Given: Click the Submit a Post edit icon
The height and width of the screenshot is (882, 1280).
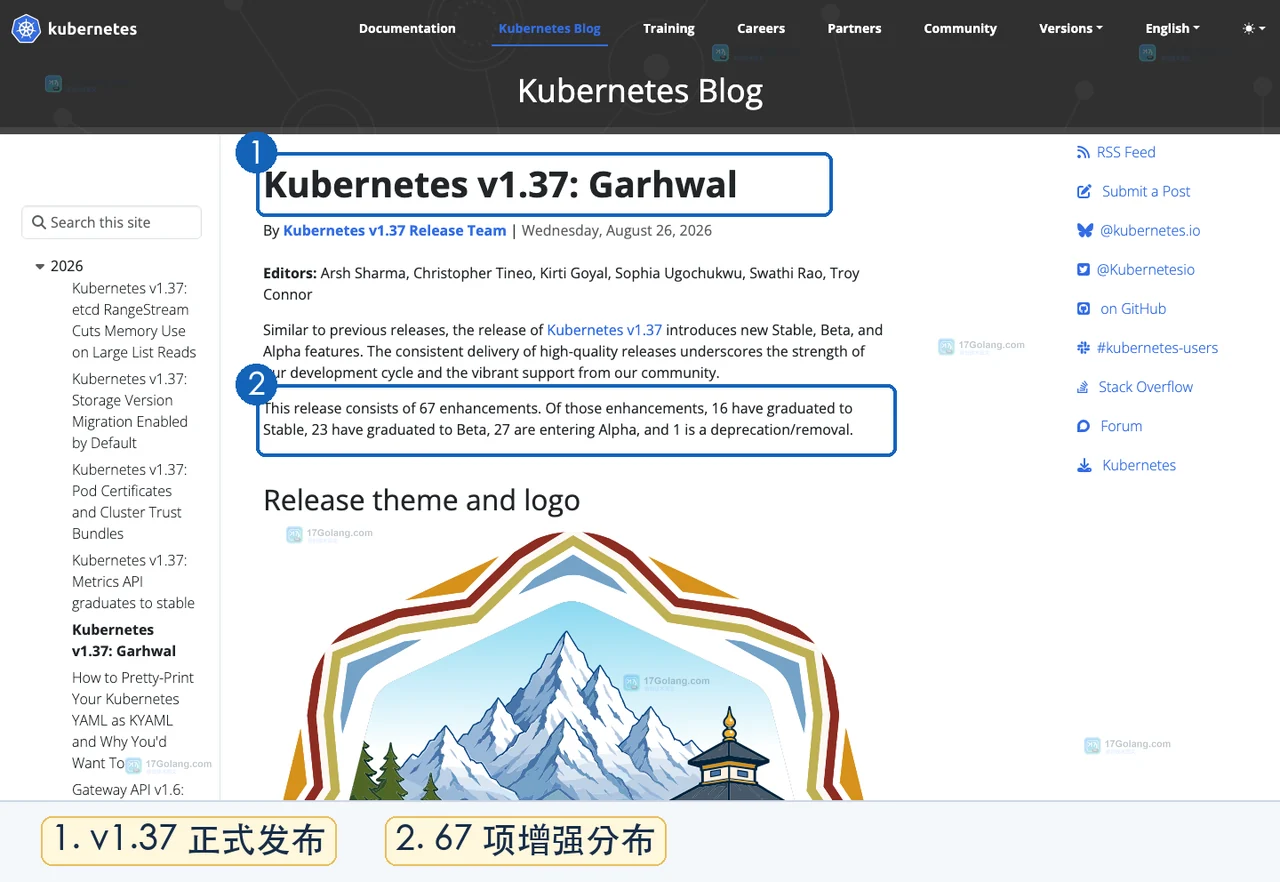Looking at the screenshot, I should 1084,192.
